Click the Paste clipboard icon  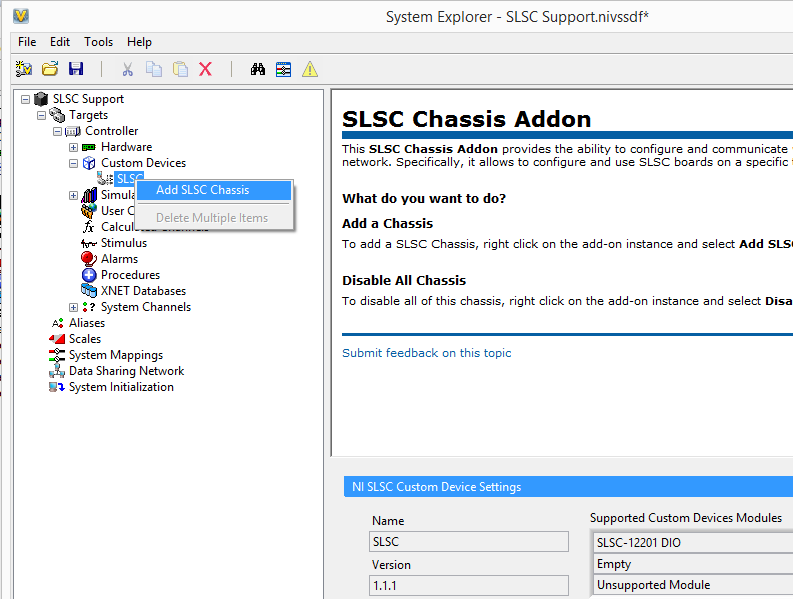pos(180,69)
